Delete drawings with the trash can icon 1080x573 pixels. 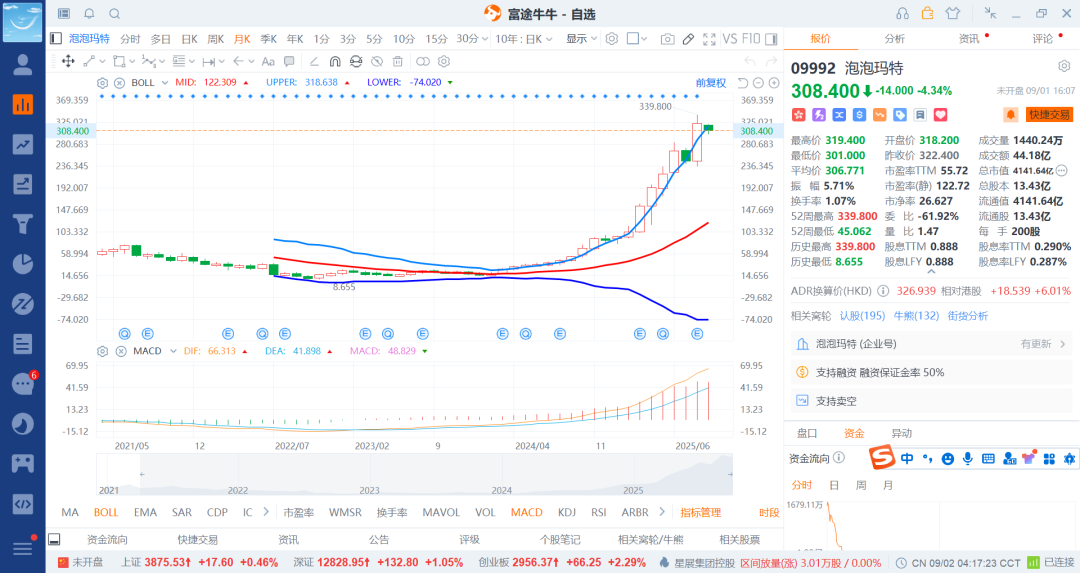[397, 61]
